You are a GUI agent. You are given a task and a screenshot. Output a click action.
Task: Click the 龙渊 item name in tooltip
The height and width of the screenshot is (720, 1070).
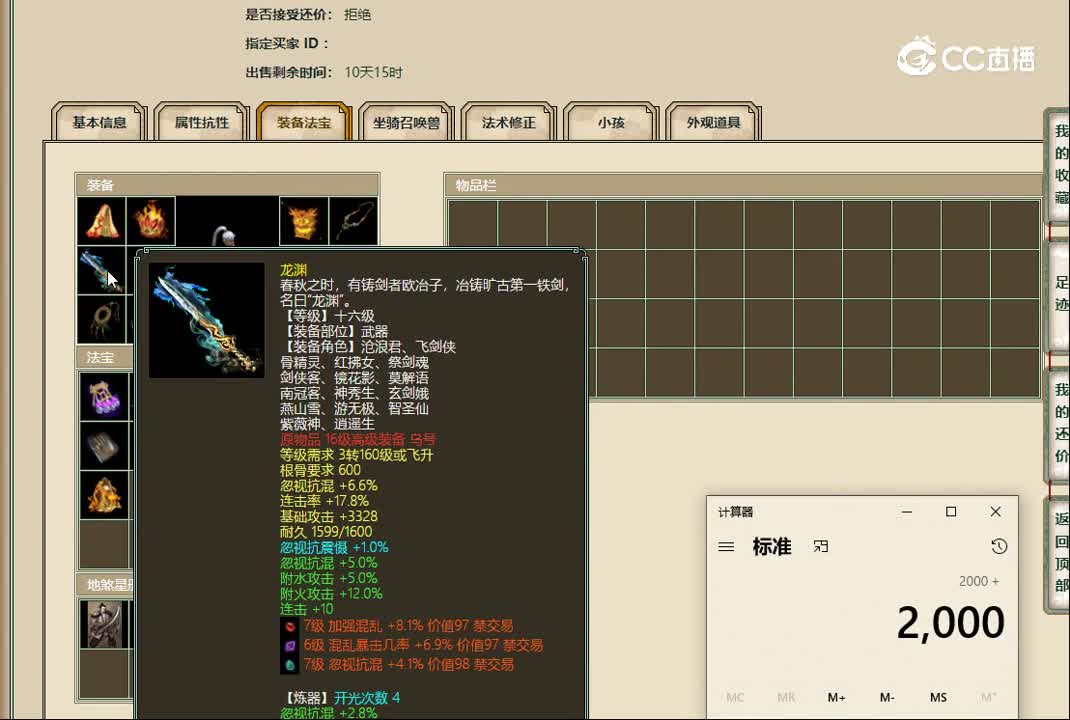[x=293, y=270]
